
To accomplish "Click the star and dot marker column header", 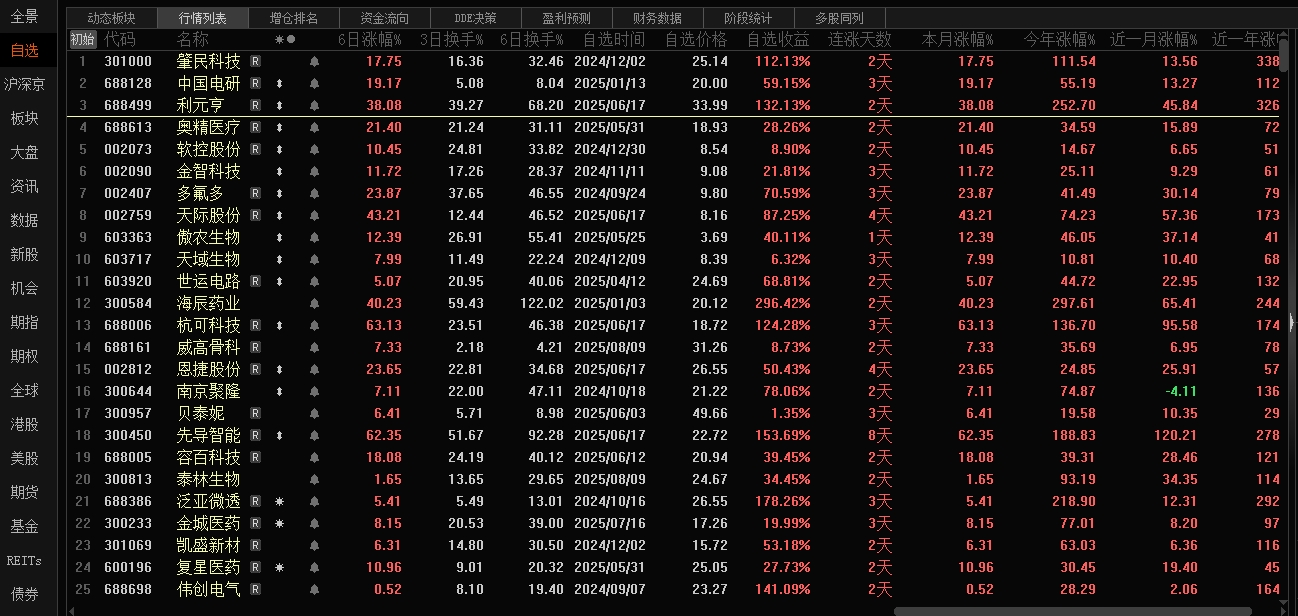I will pos(285,39).
